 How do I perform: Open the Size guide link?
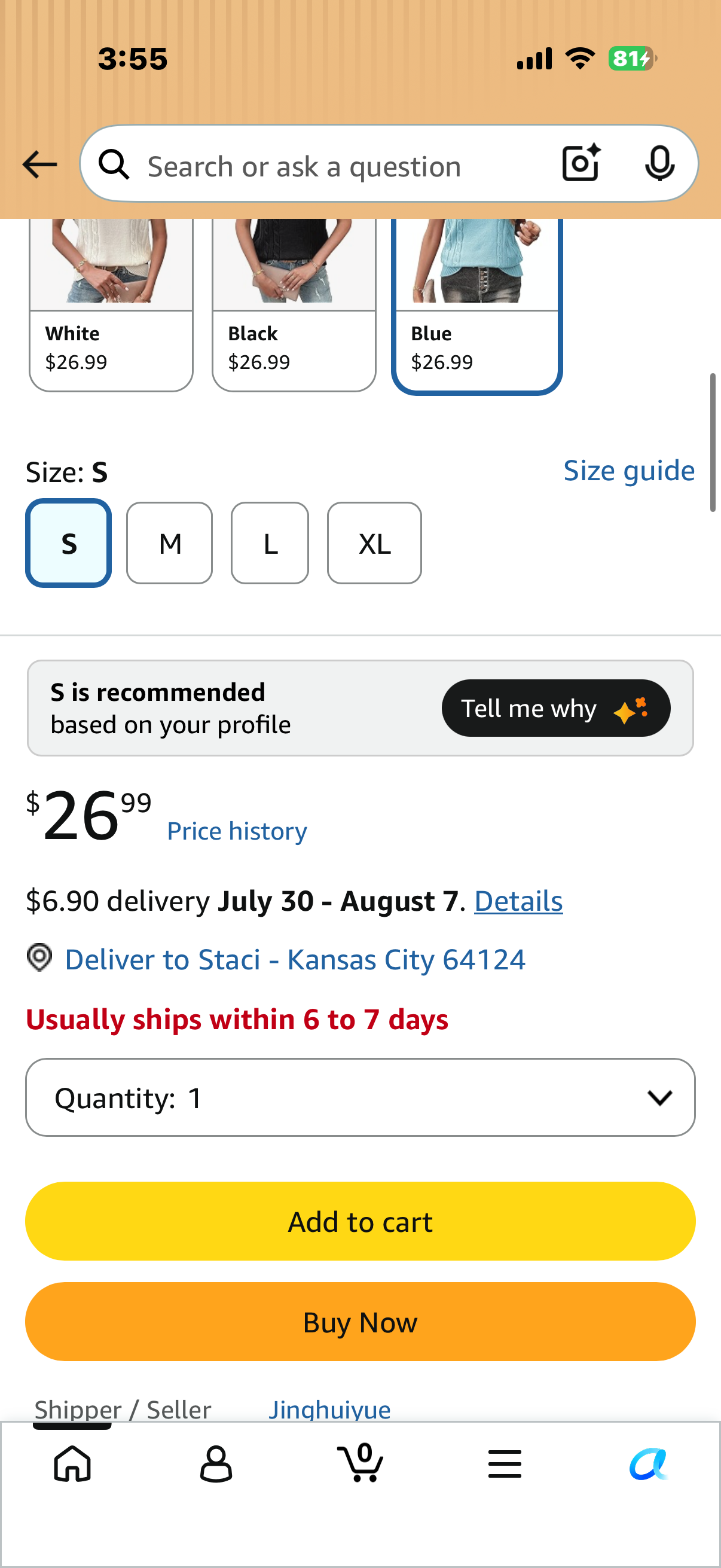tap(629, 471)
